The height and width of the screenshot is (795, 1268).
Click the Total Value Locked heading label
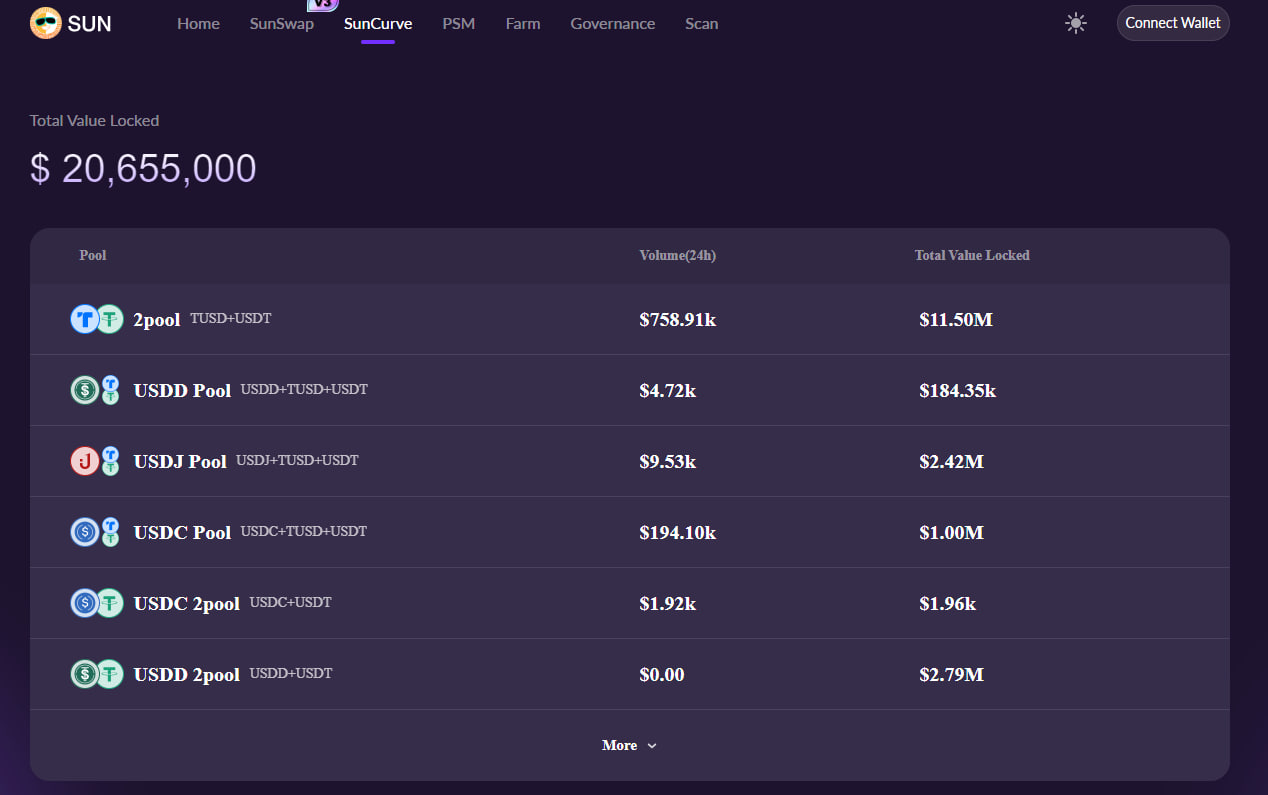point(94,120)
